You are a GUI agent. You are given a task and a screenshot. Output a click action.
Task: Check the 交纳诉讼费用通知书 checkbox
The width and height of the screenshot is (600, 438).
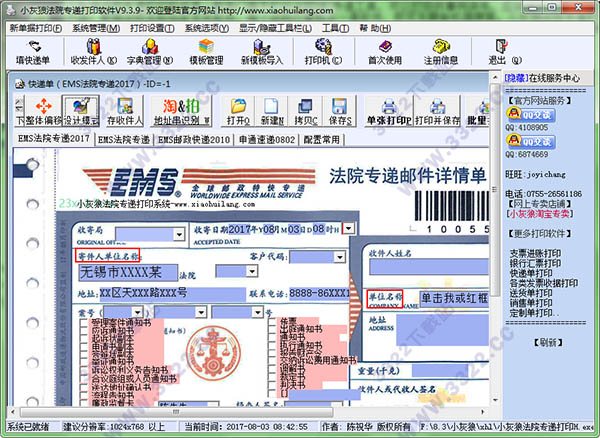click(x=272, y=361)
